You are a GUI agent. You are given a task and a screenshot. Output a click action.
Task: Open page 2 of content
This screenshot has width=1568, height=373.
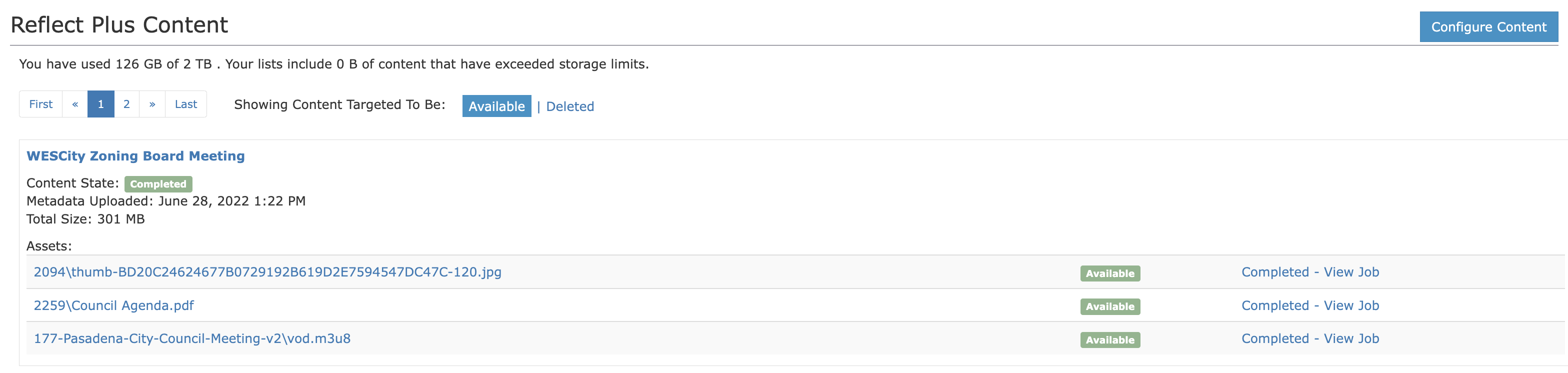[x=126, y=104]
